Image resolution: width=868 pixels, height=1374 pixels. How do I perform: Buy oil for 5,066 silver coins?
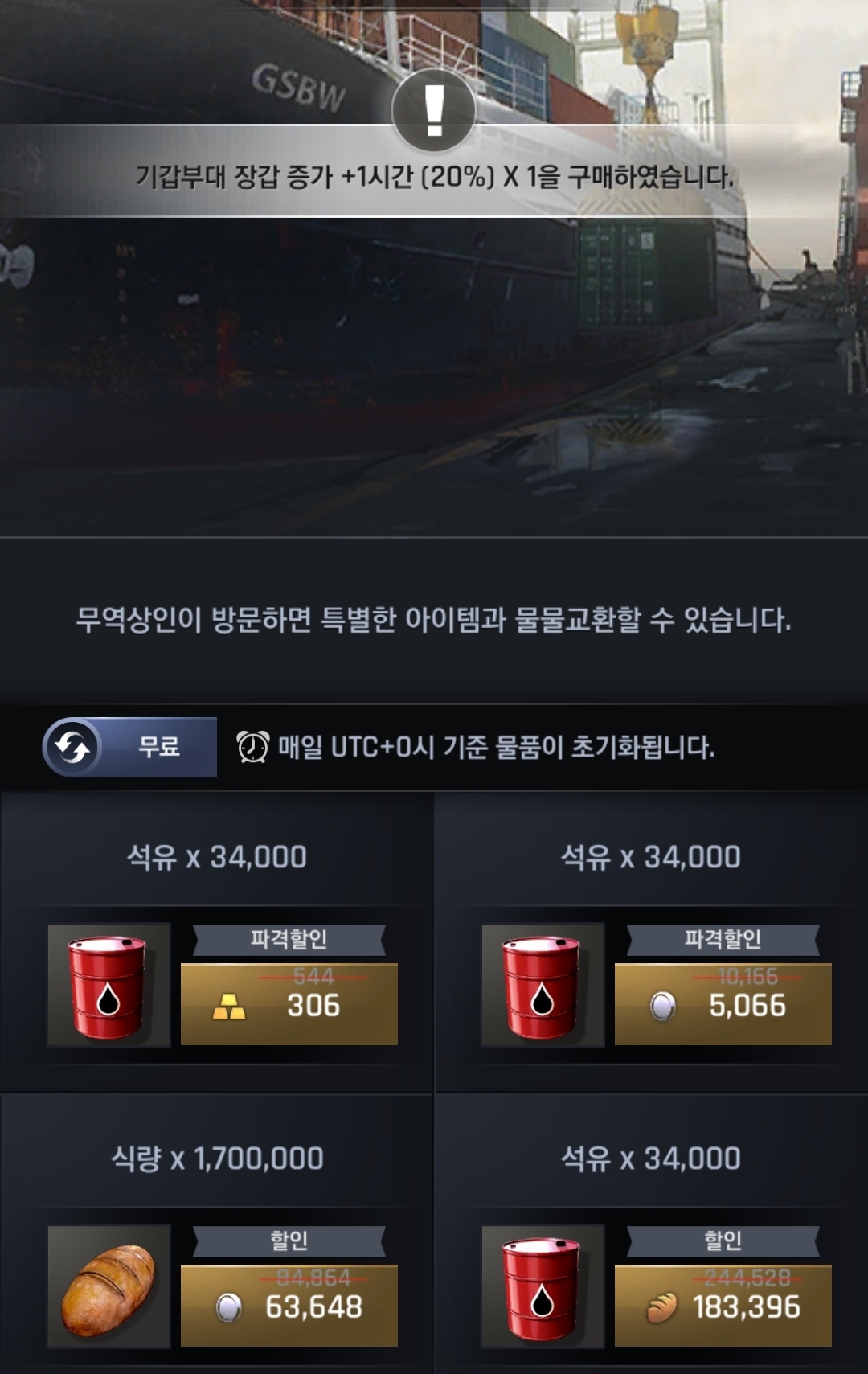click(x=723, y=1004)
